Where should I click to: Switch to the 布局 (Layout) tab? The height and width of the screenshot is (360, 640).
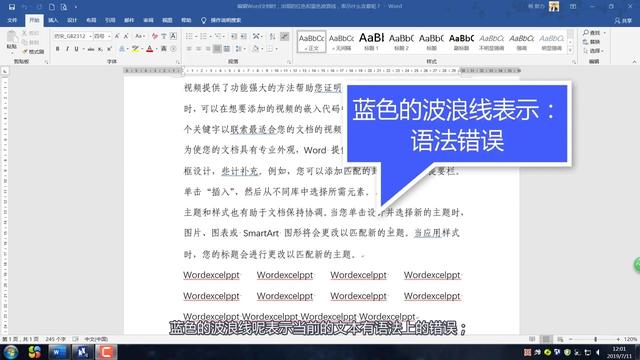pyautogui.click(x=91, y=20)
